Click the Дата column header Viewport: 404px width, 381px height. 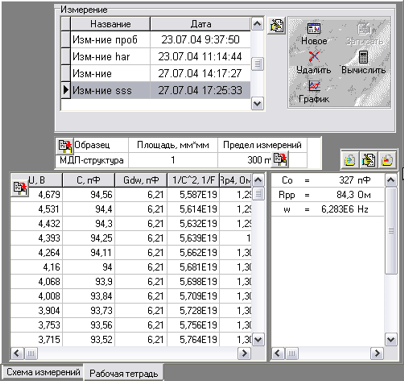(200, 24)
